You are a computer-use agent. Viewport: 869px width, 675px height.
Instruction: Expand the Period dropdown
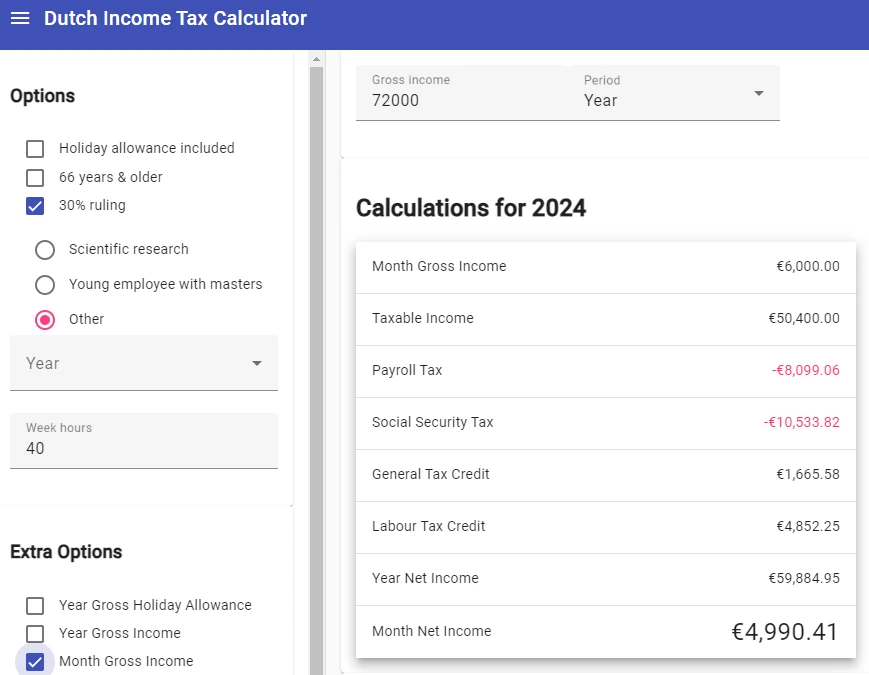[675, 93]
